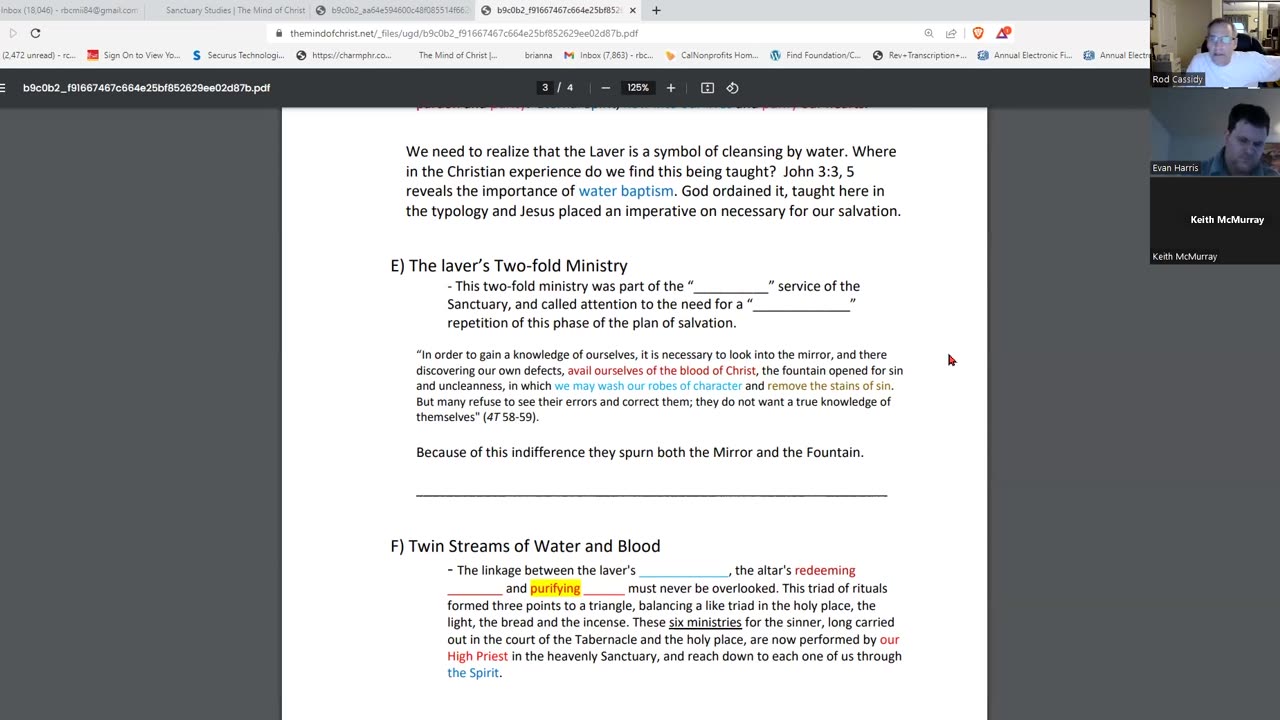
Task: Open Brave Shields lion icon
Action: tap(978, 33)
